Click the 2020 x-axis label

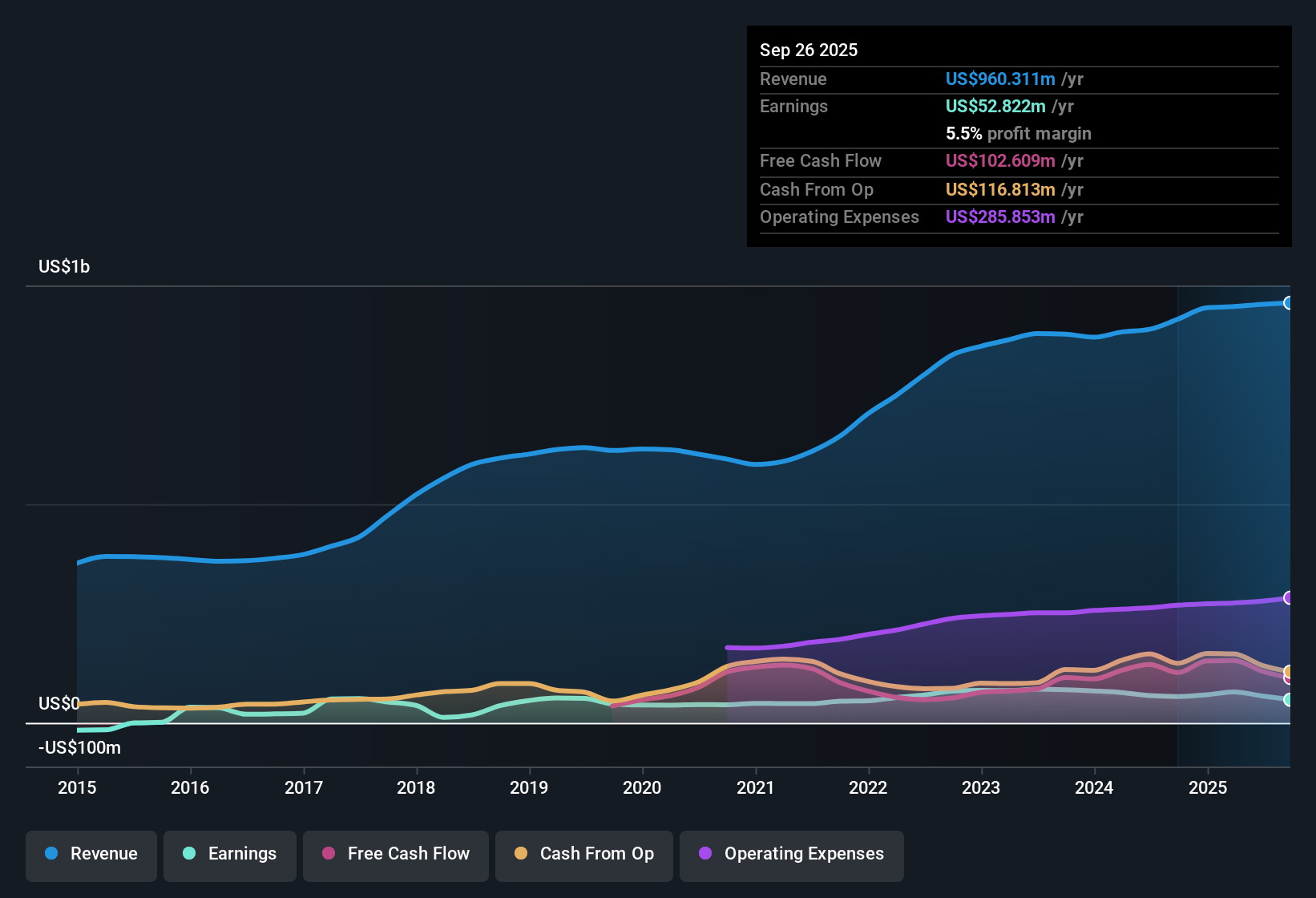pyautogui.click(x=642, y=788)
